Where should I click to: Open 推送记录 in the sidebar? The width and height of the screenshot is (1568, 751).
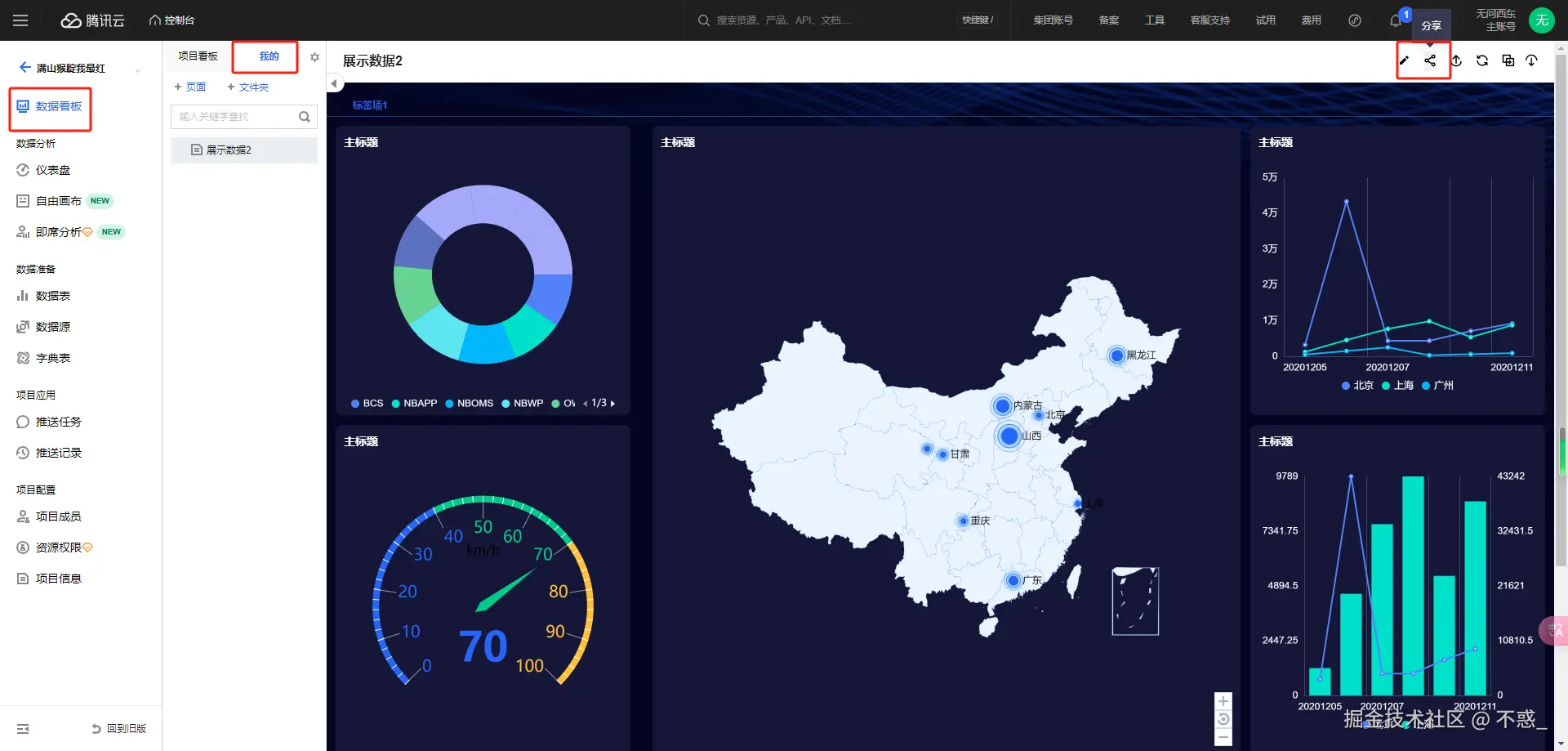click(x=50, y=453)
